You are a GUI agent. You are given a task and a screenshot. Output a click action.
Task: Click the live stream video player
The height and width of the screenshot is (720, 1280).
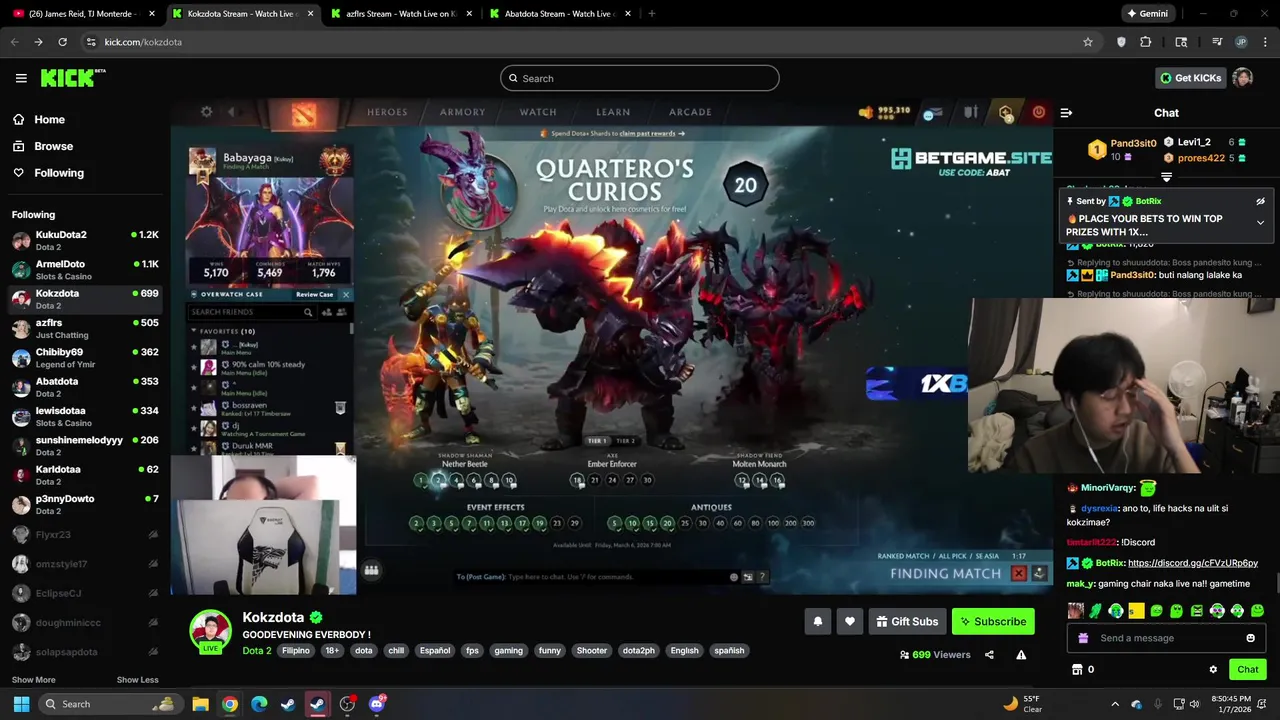[611, 346]
